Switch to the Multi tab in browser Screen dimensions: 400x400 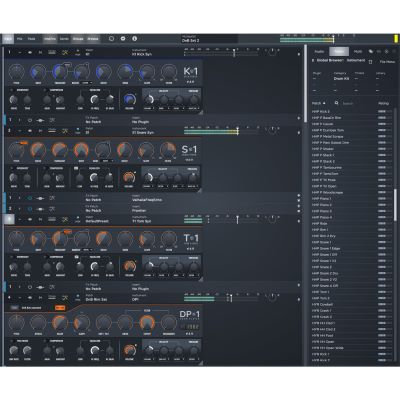(358, 52)
